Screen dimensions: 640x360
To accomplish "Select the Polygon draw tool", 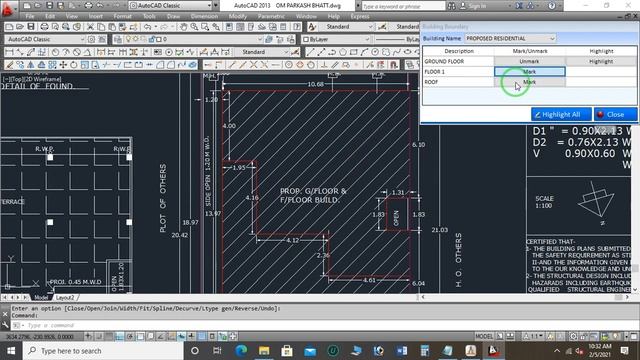I will [x=343, y=52].
